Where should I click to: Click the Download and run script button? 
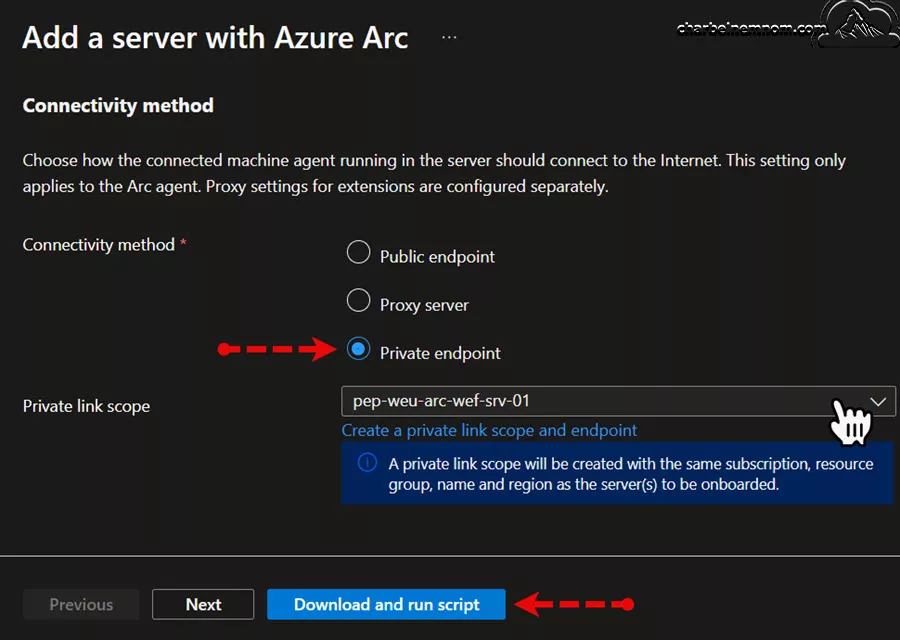(386, 604)
